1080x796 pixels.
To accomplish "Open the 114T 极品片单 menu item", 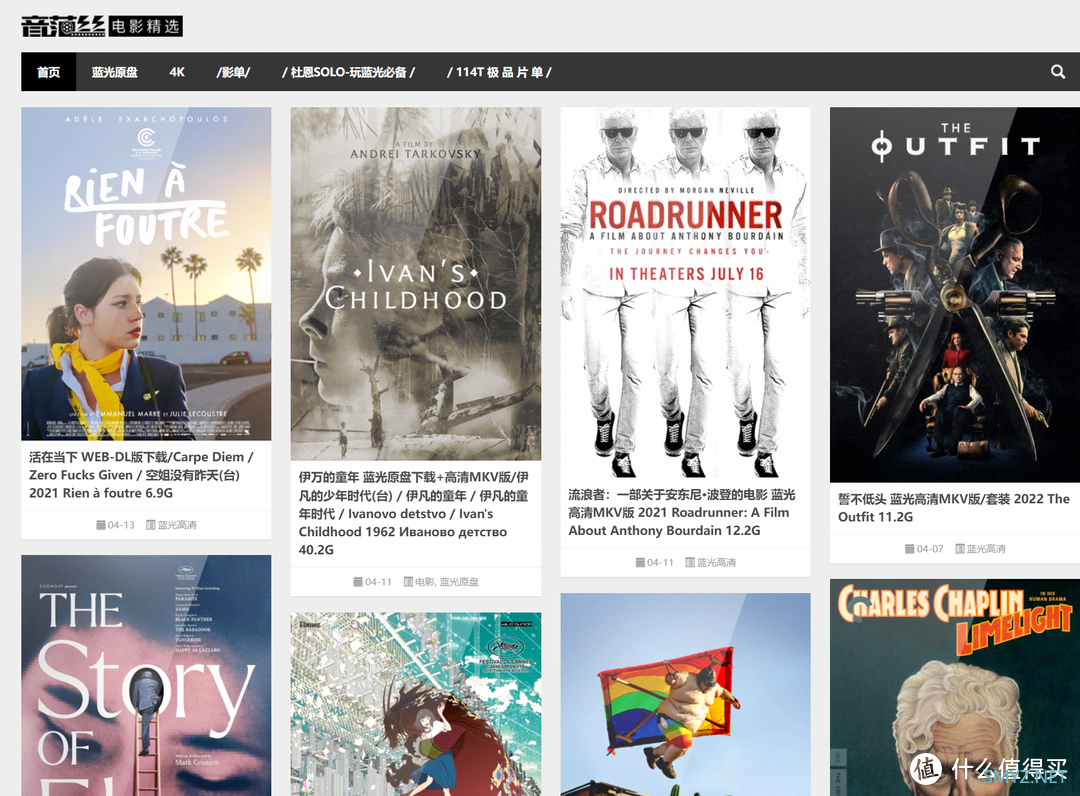I will [x=499, y=72].
